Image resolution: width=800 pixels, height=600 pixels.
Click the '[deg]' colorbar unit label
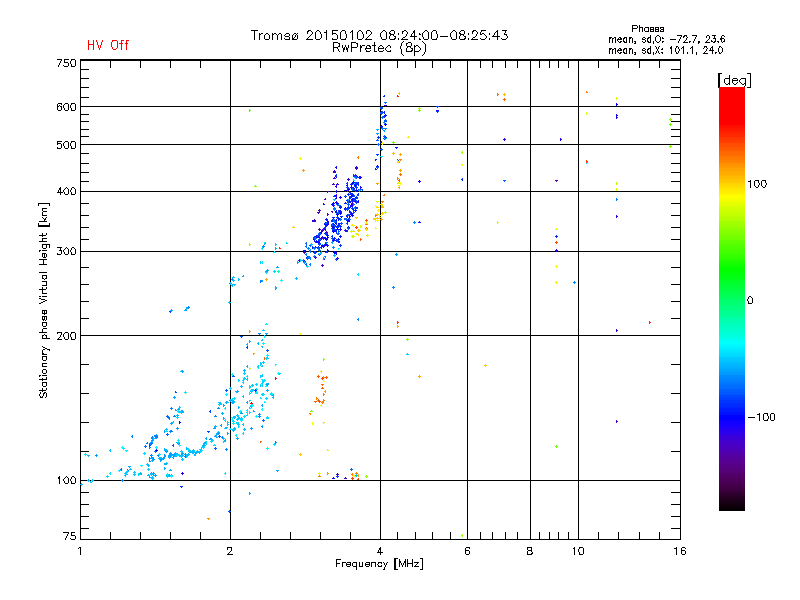[734, 80]
